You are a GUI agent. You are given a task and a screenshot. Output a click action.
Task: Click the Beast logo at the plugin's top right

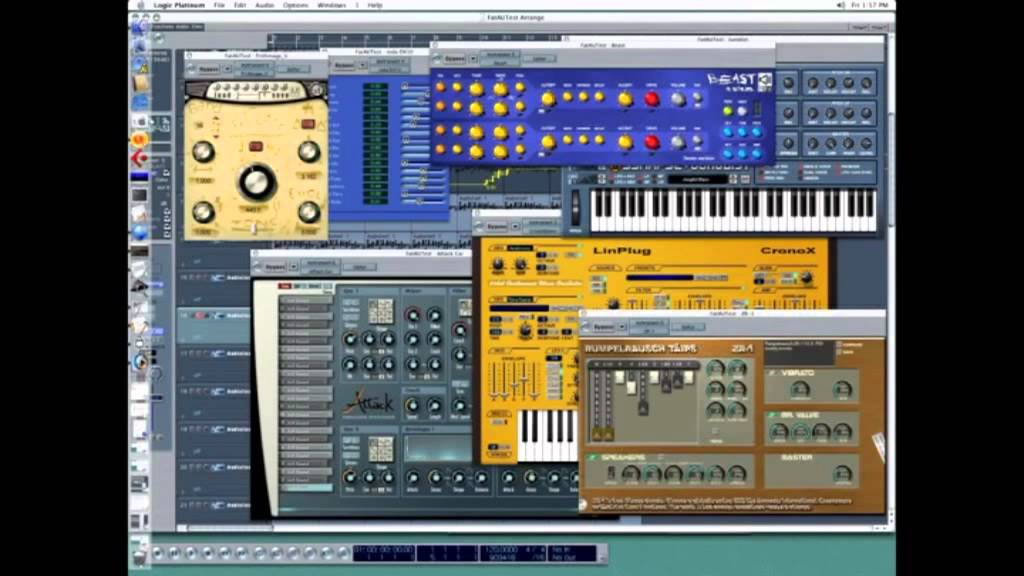pyautogui.click(x=740, y=82)
